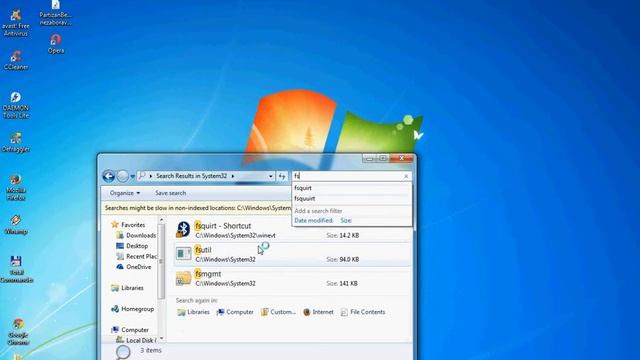
Task: Select the PartizanBe... file on desktop
Action: coord(56,13)
